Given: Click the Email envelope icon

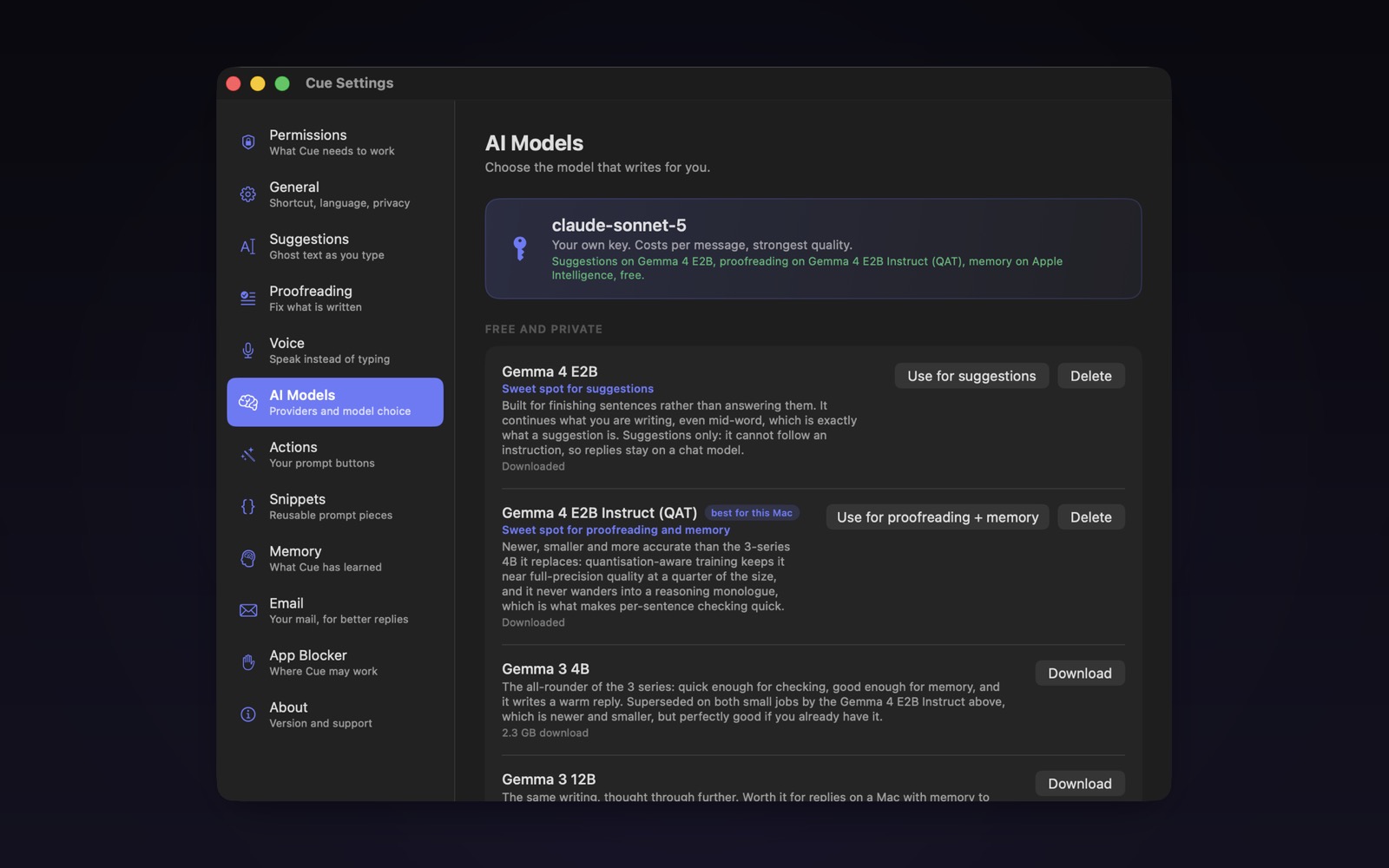Looking at the screenshot, I should tap(248, 611).
